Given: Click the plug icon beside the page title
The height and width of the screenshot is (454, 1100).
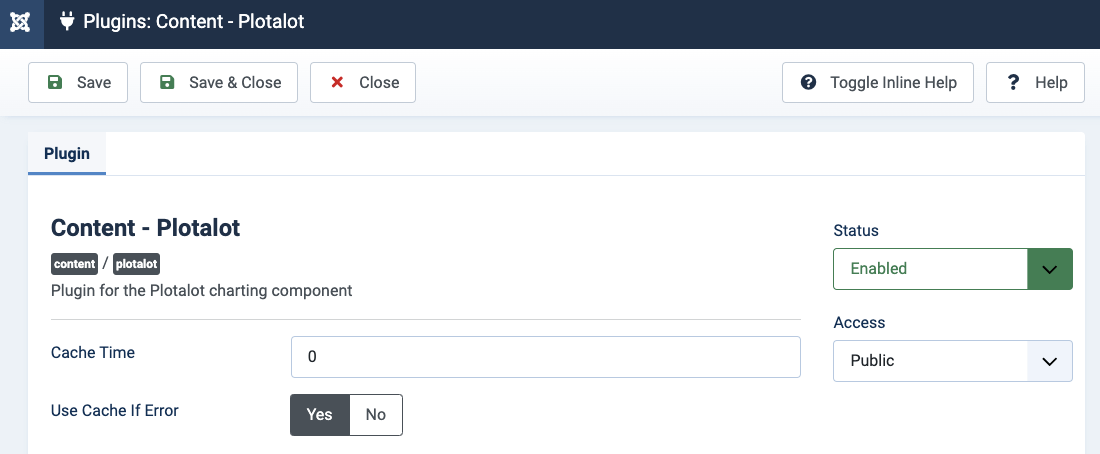Looking at the screenshot, I should [x=67, y=21].
